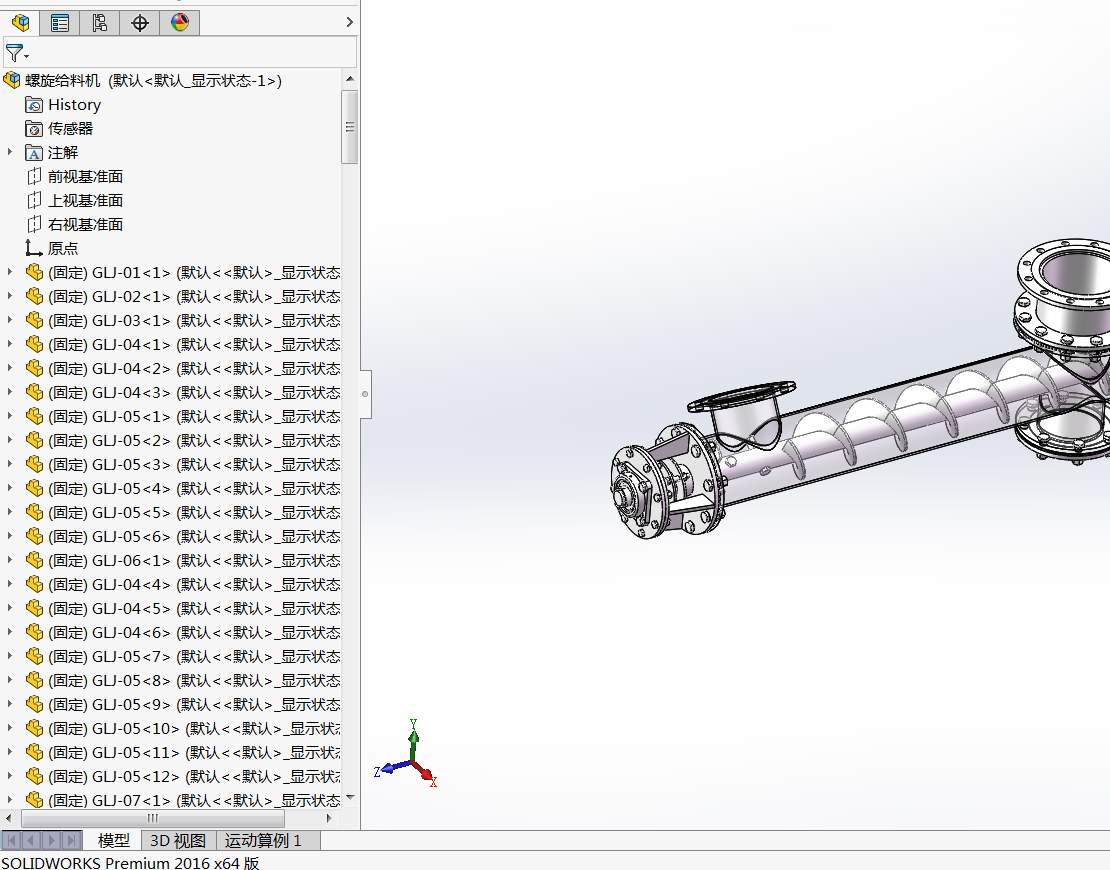The image size is (1110, 870).
Task: Open the DimXpertManager tab
Action: [139, 23]
